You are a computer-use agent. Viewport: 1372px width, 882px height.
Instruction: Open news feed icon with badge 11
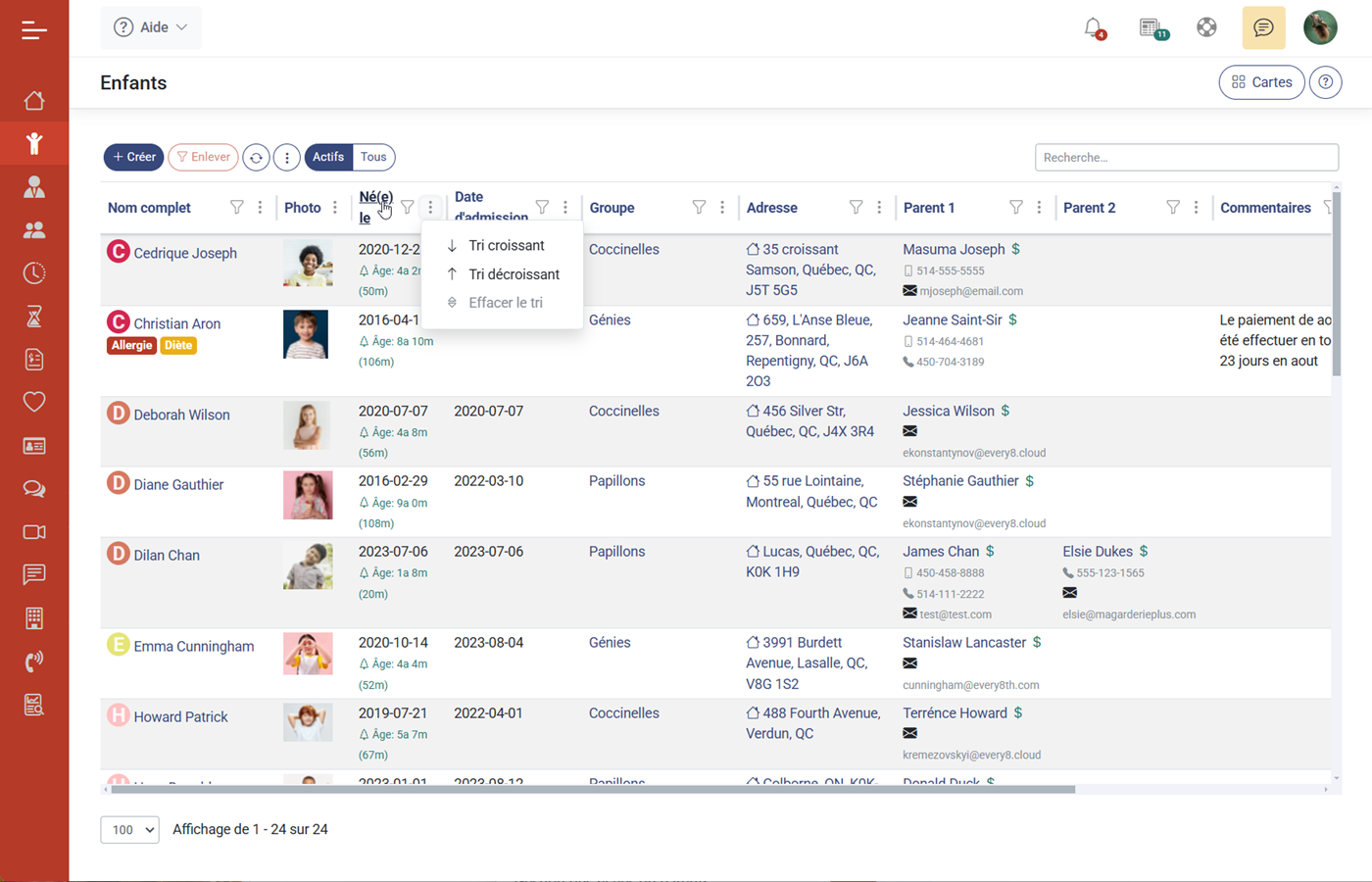(x=1151, y=27)
